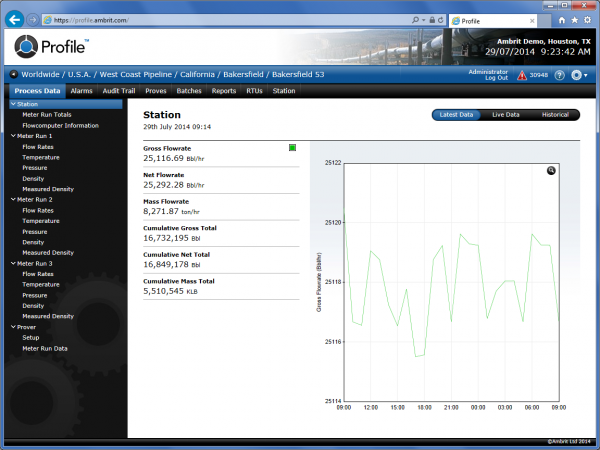Click the breadcrumb back arrow icon
The height and width of the screenshot is (450, 600).
[14, 74]
